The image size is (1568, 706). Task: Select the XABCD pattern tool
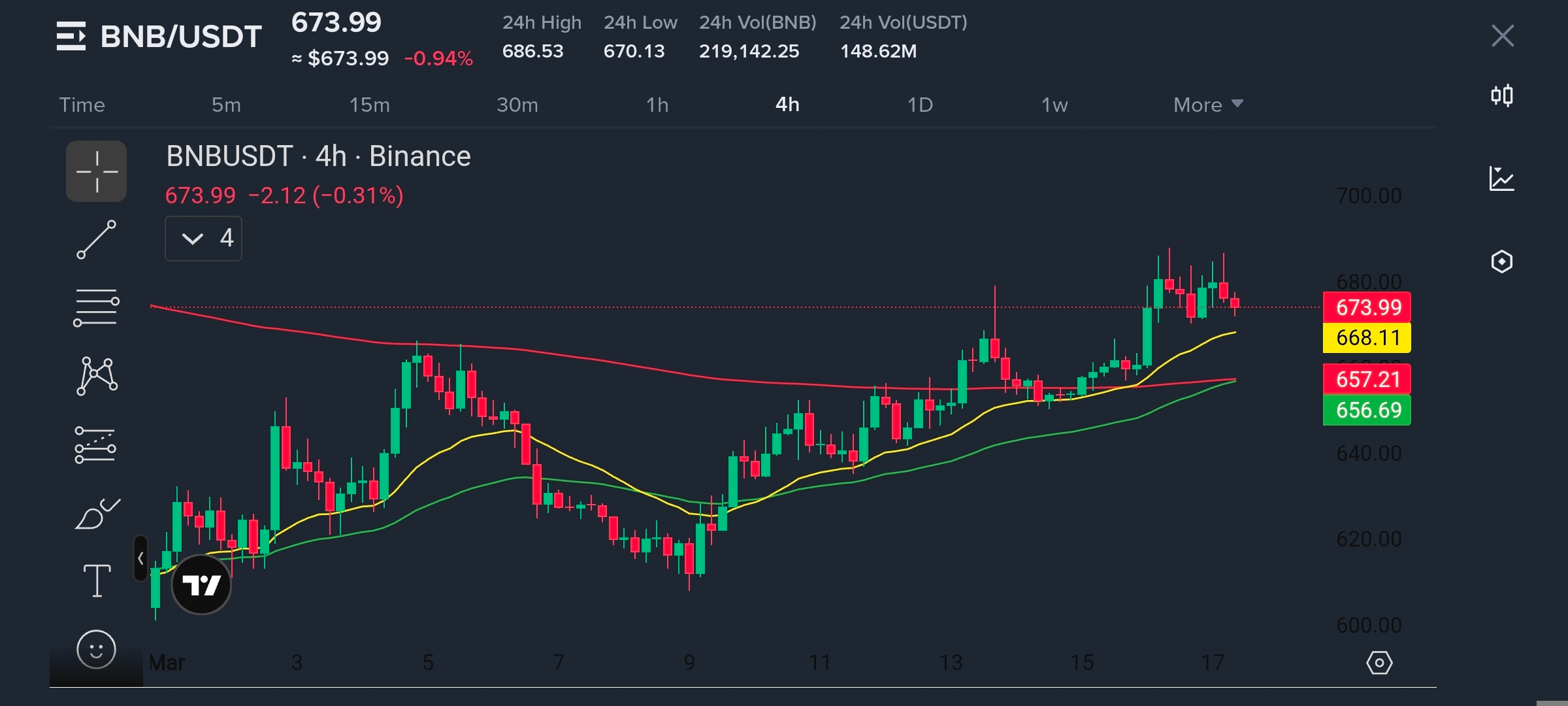[x=97, y=376]
